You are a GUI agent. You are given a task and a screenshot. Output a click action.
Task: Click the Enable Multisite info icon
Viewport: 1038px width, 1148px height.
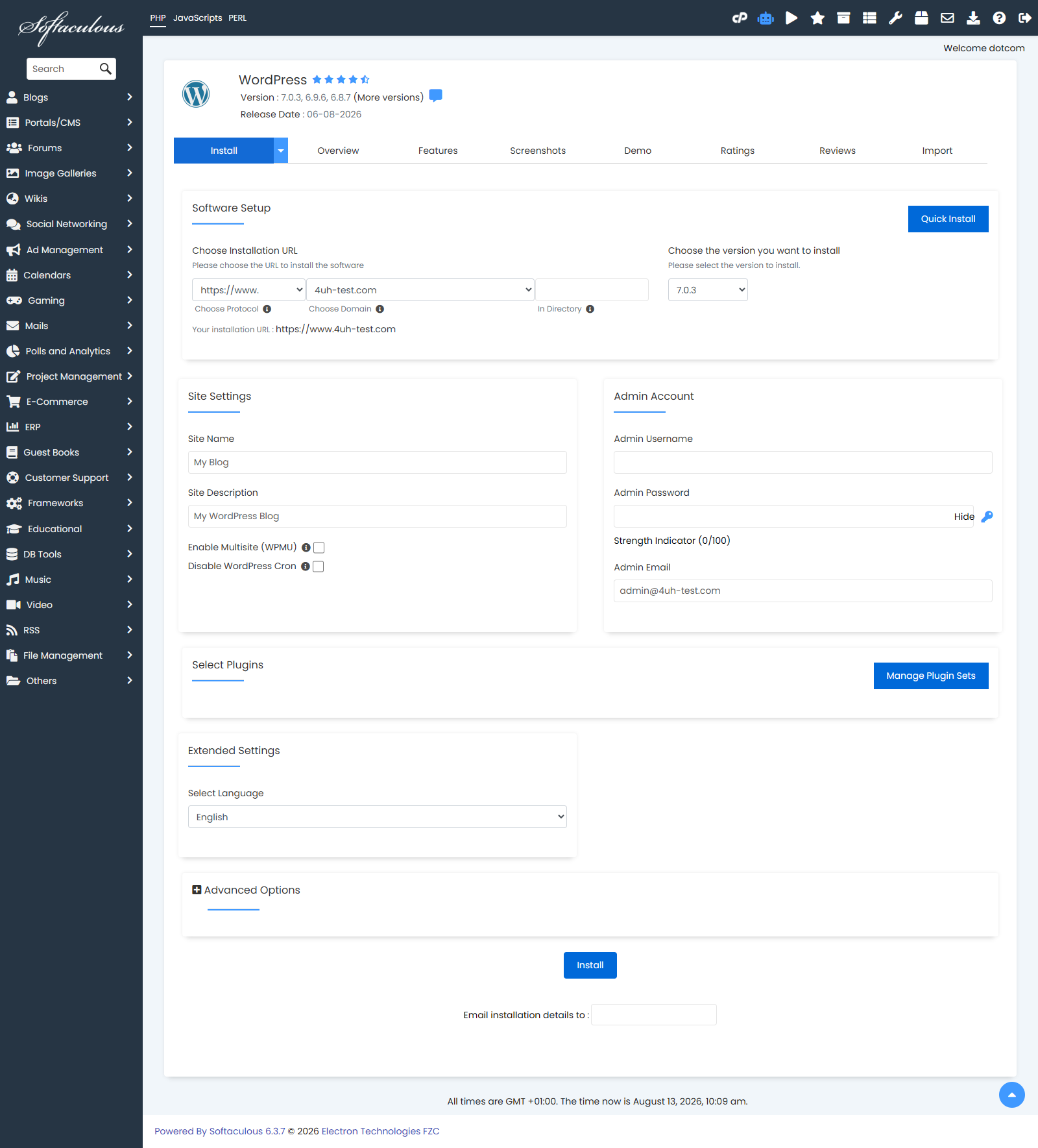click(x=306, y=548)
